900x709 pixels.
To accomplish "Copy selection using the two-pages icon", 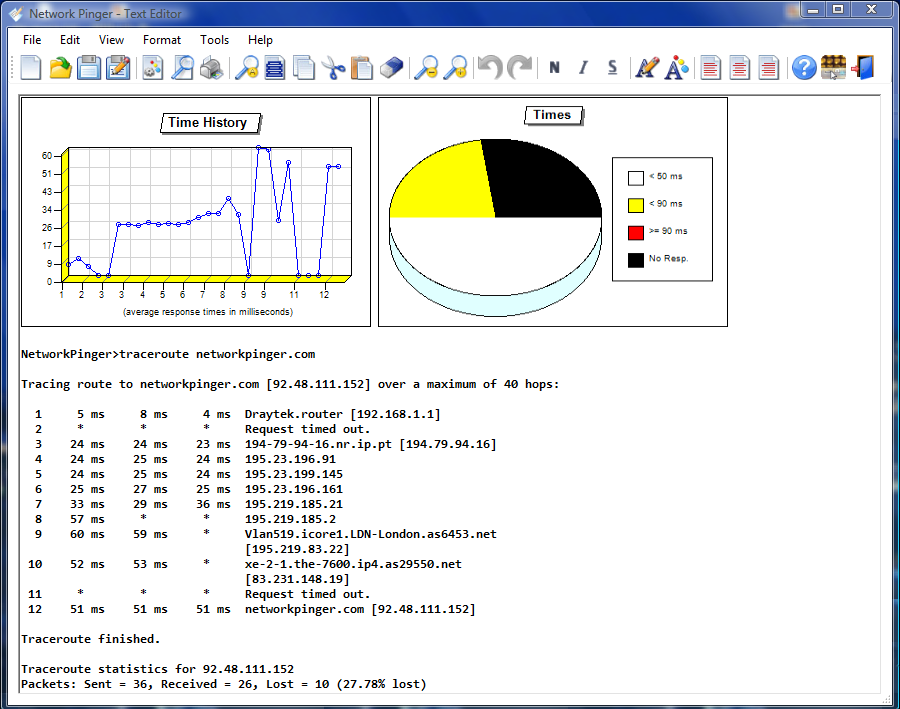I will (304, 68).
